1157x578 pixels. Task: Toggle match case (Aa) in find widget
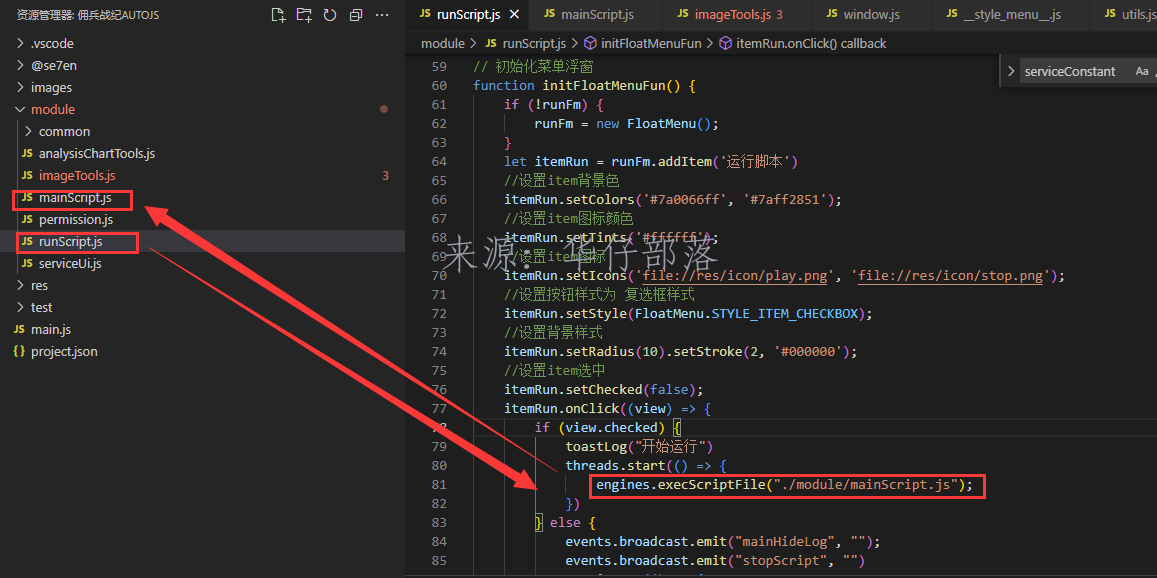click(x=1142, y=72)
